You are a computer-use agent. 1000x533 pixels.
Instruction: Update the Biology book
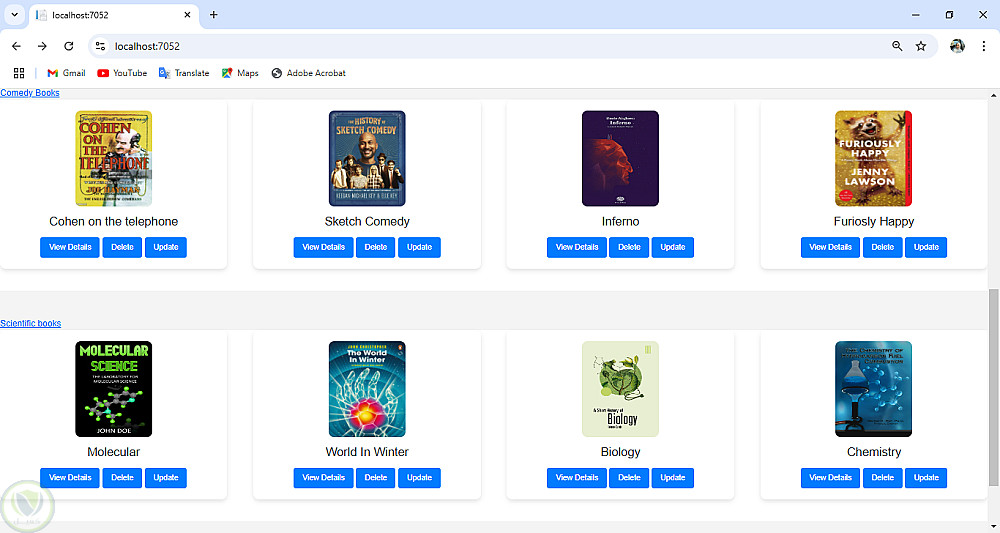672,478
